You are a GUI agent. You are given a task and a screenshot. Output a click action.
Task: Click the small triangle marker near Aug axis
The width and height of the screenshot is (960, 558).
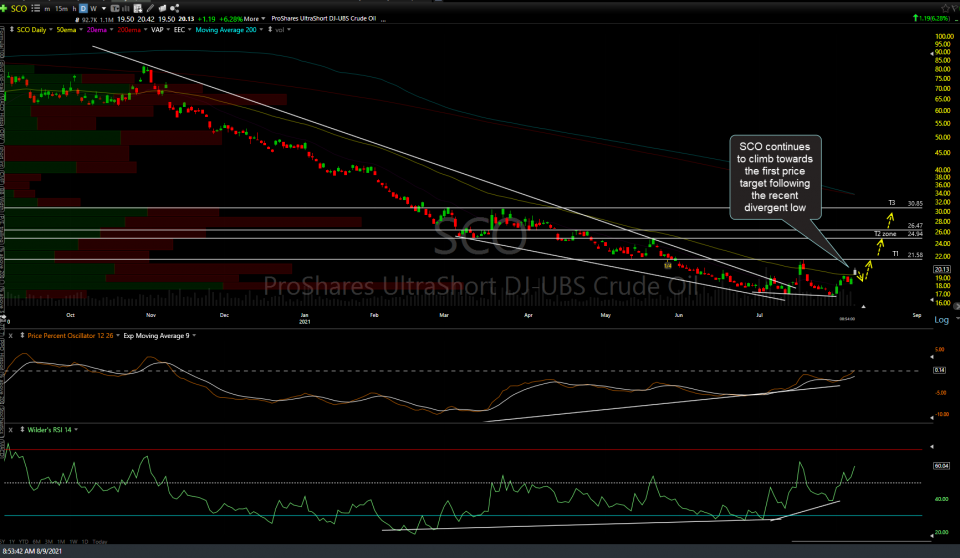[x=863, y=306]
